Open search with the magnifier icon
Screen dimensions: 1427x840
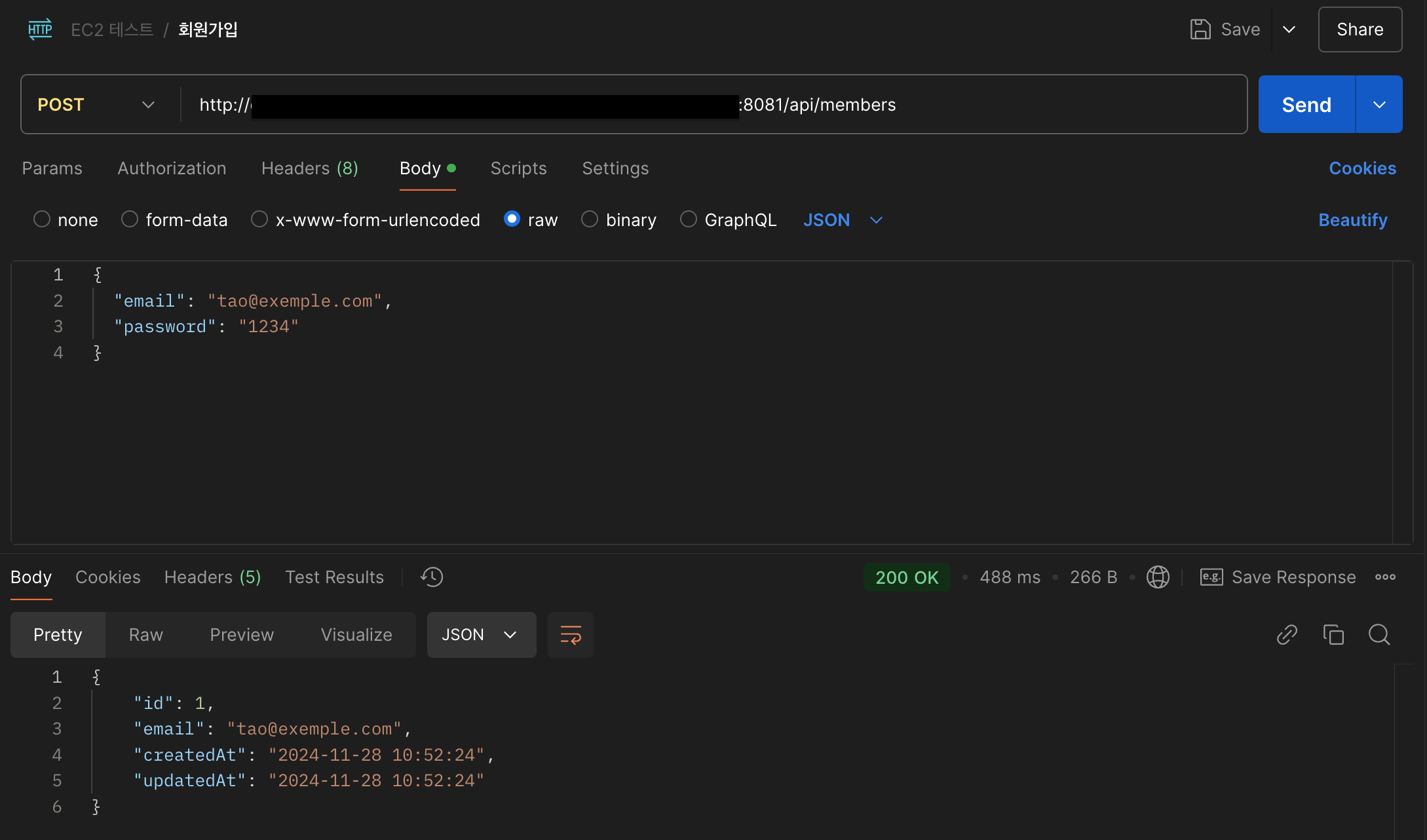pos(1379,635)
